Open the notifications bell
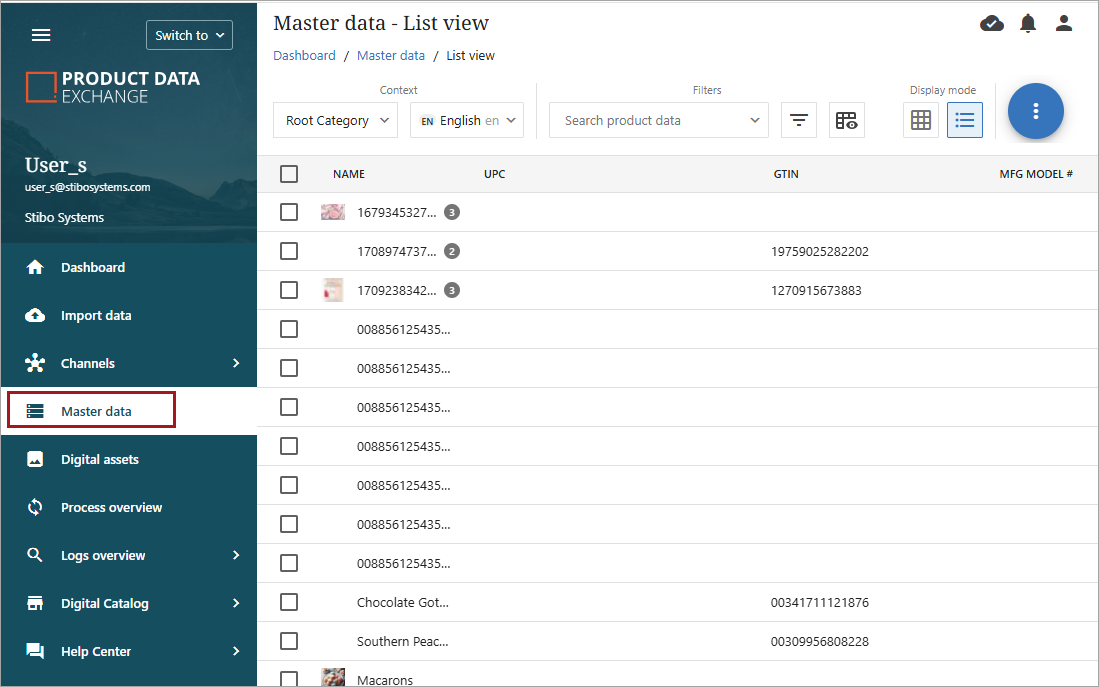Screen dimensions: 1099x687 1028,23
